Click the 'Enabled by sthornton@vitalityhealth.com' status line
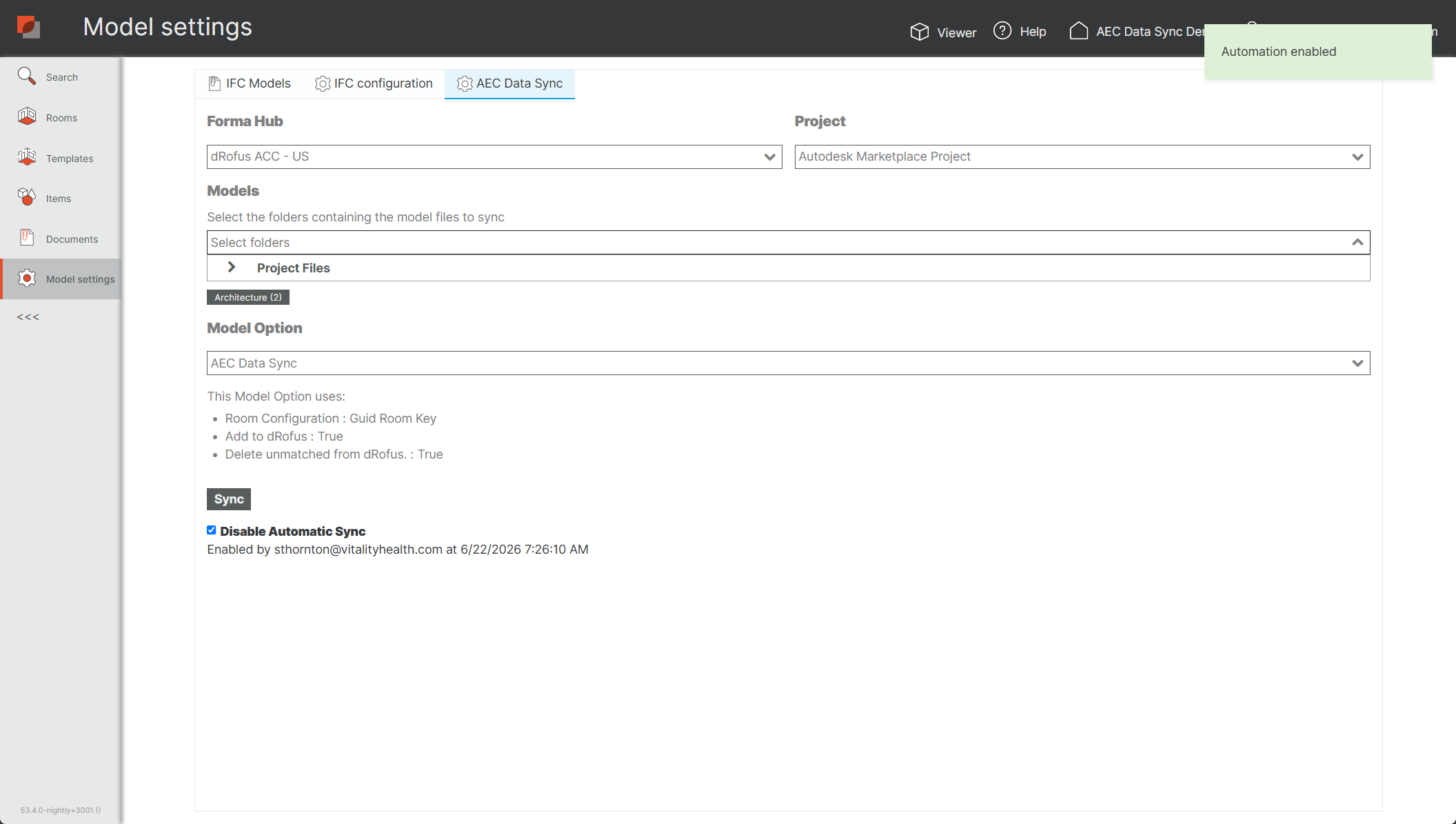Image resolution: width=1456 pixels, height=824 pixels. coord(398,550)
